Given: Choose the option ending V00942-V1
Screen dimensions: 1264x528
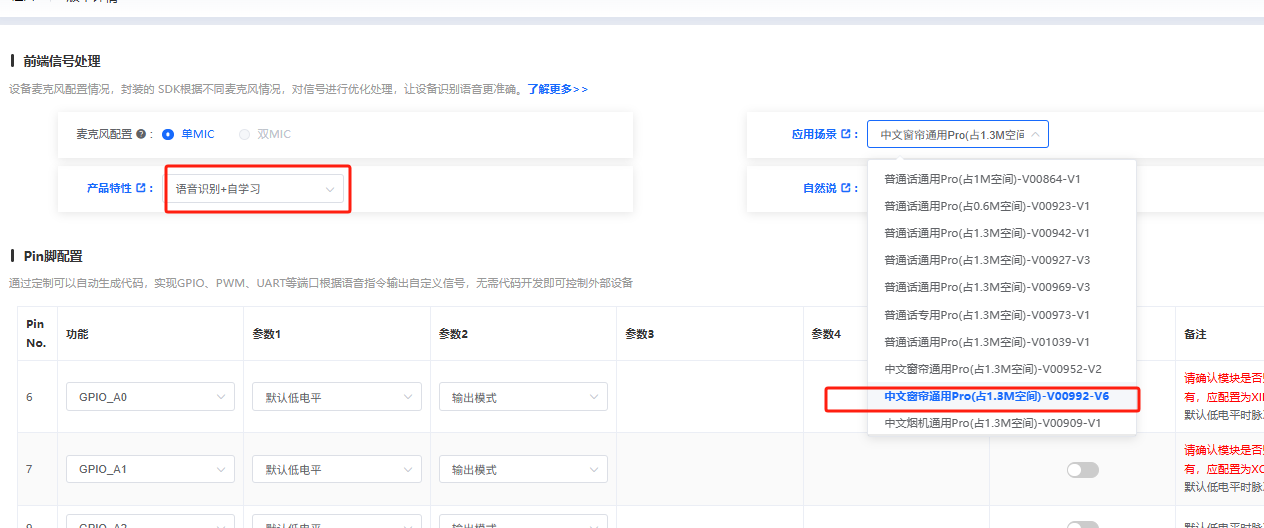Looking at the screenshot, I should [1002, 233].
